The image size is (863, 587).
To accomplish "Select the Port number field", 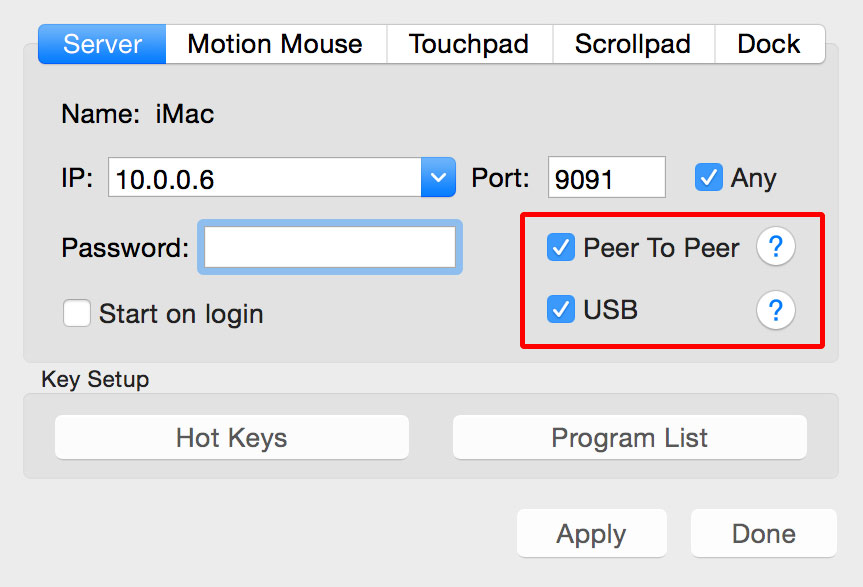I will 606,177.
